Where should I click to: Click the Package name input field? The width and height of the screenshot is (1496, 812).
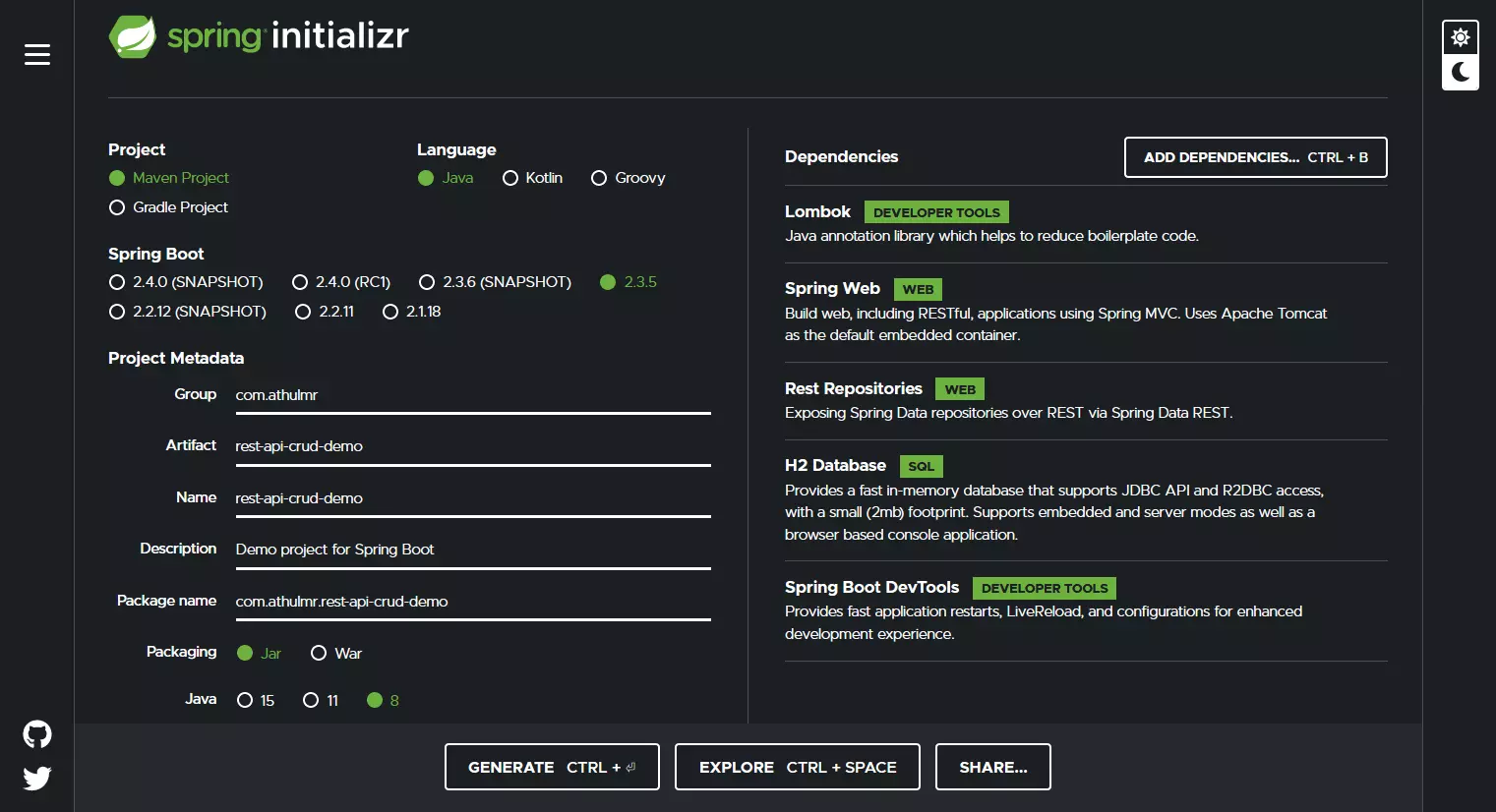click(x=473, y=602)
